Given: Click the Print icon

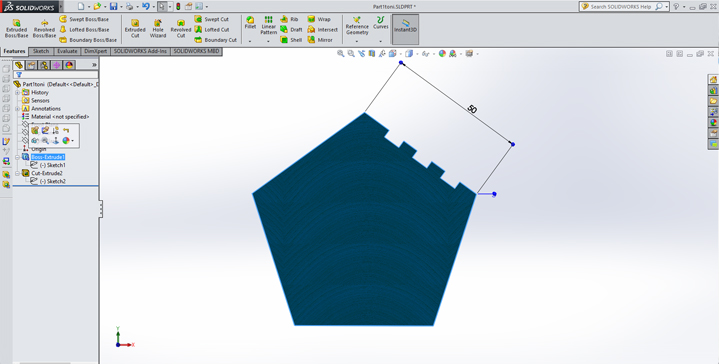Looking at the screenshot, I should coord(129,6).
